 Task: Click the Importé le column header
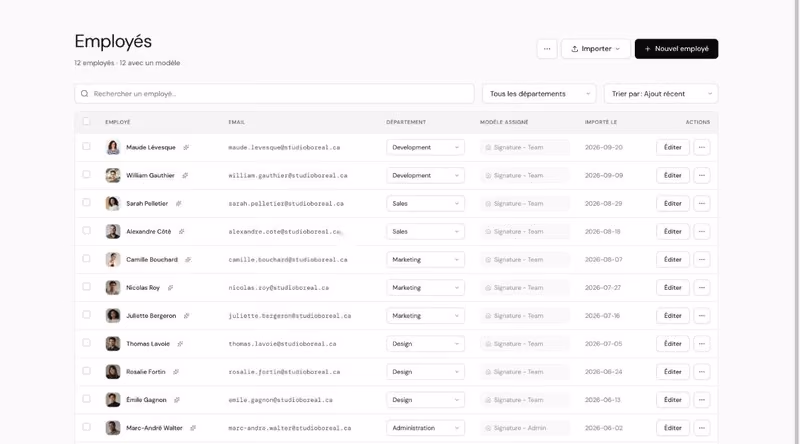(x=601, y=122)
